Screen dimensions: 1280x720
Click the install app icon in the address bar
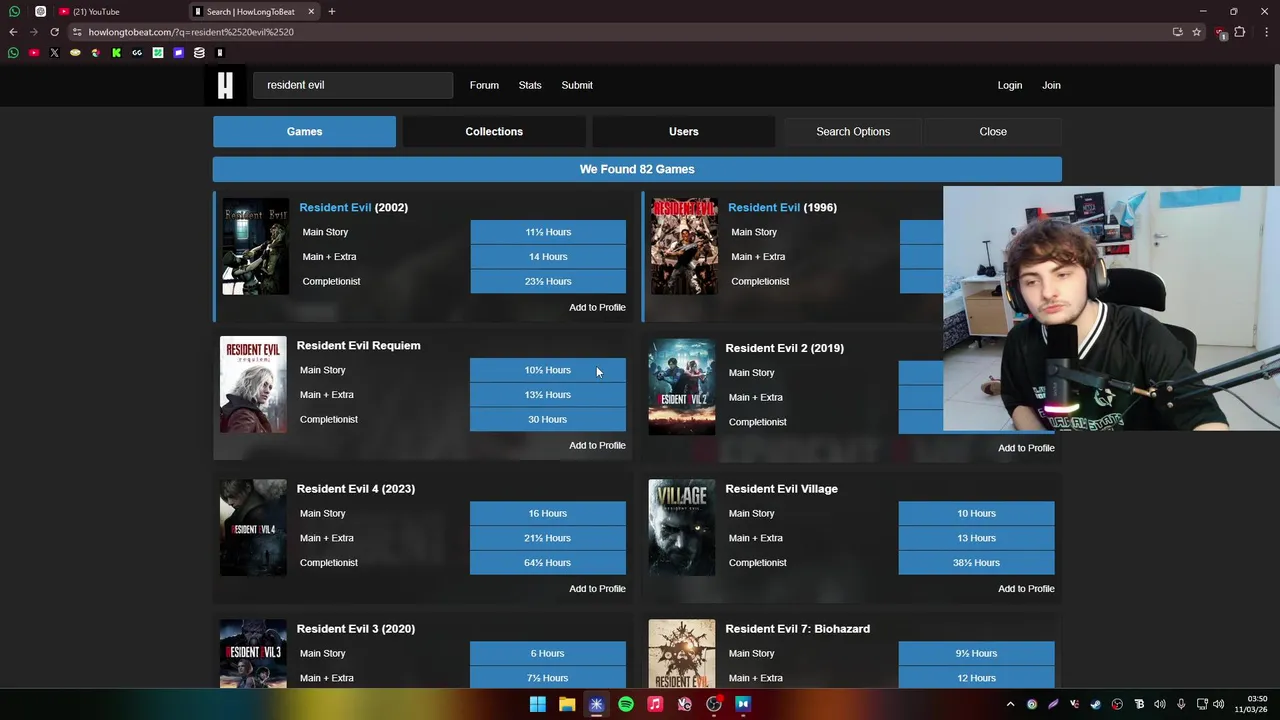tap(1177, 32)
